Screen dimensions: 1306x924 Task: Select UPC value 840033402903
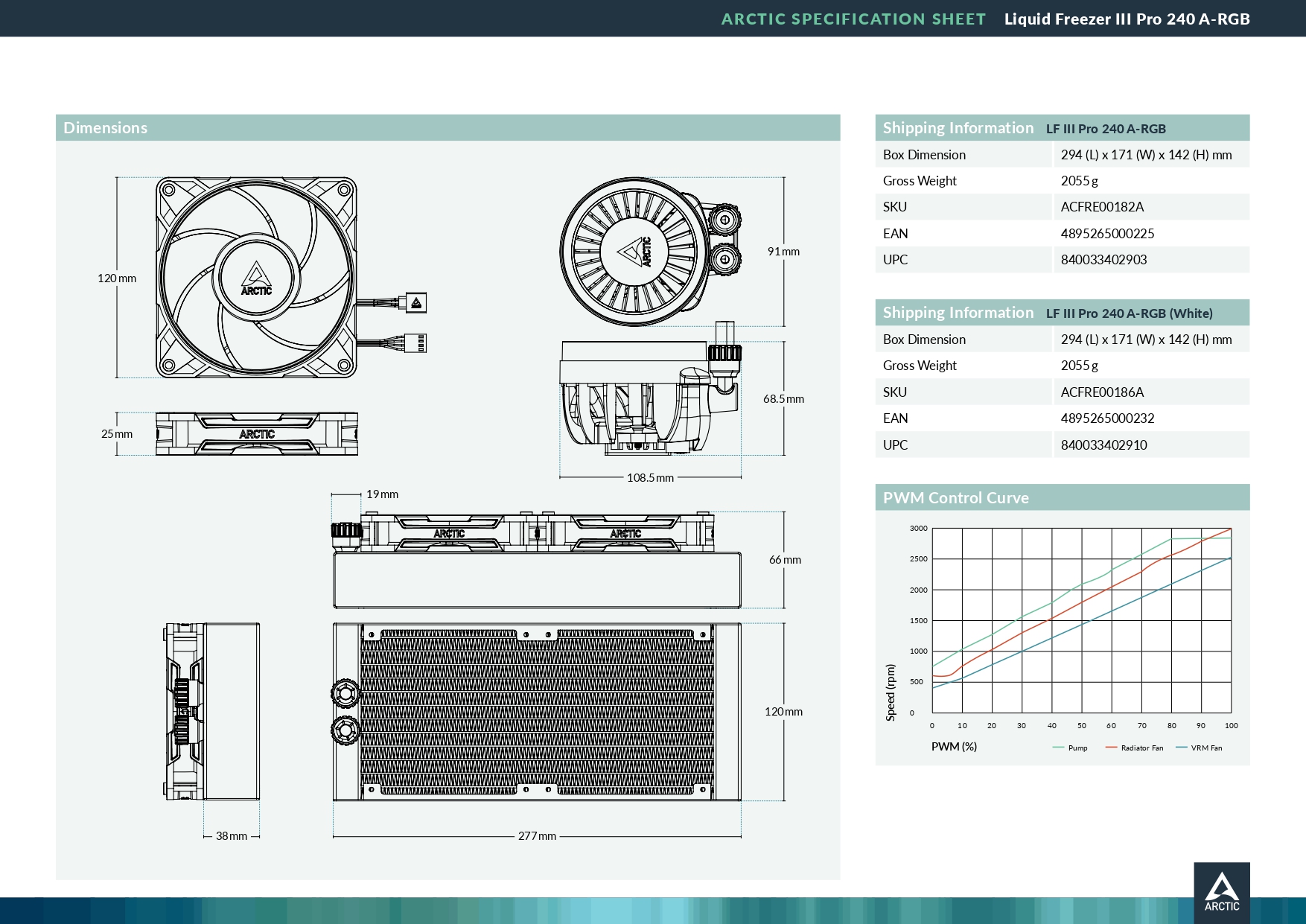(1103, 260)
